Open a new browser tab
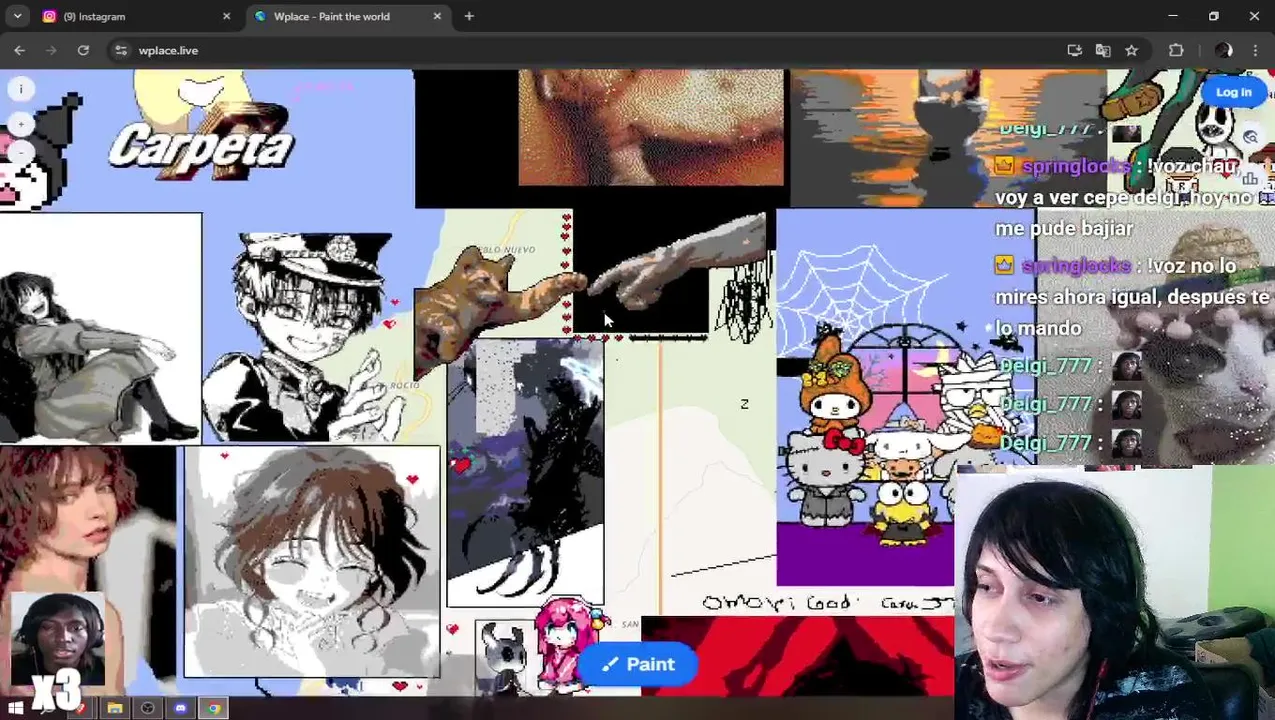The height and width of the screenshot is (720, 1275). [x=469, y=16]
